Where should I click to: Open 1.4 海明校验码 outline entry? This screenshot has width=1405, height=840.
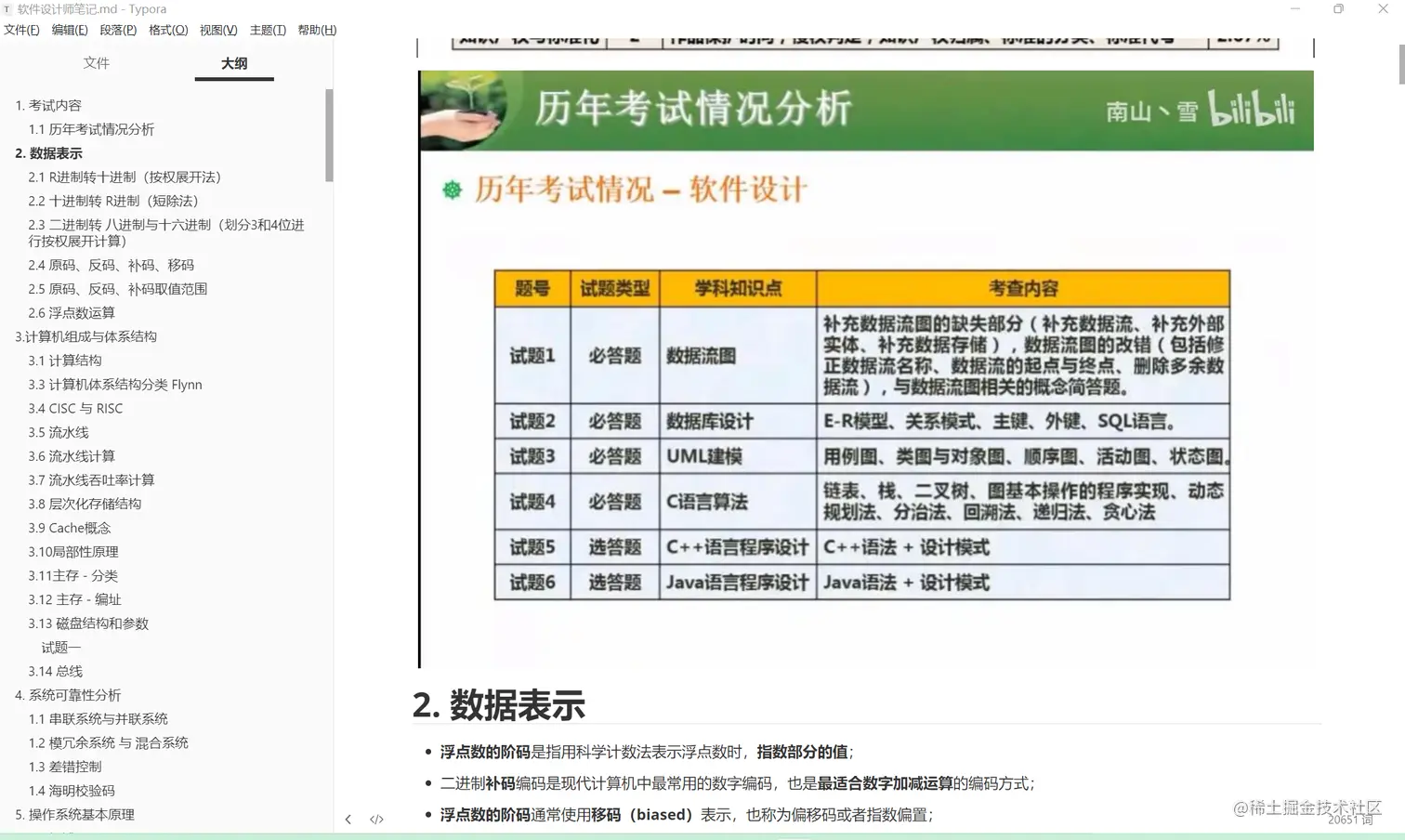coord(72,791)
